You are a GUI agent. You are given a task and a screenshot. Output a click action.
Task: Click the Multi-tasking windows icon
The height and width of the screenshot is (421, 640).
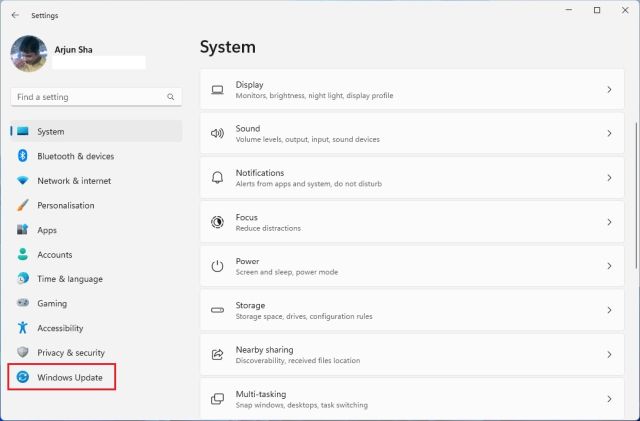(x=217, y=399)
